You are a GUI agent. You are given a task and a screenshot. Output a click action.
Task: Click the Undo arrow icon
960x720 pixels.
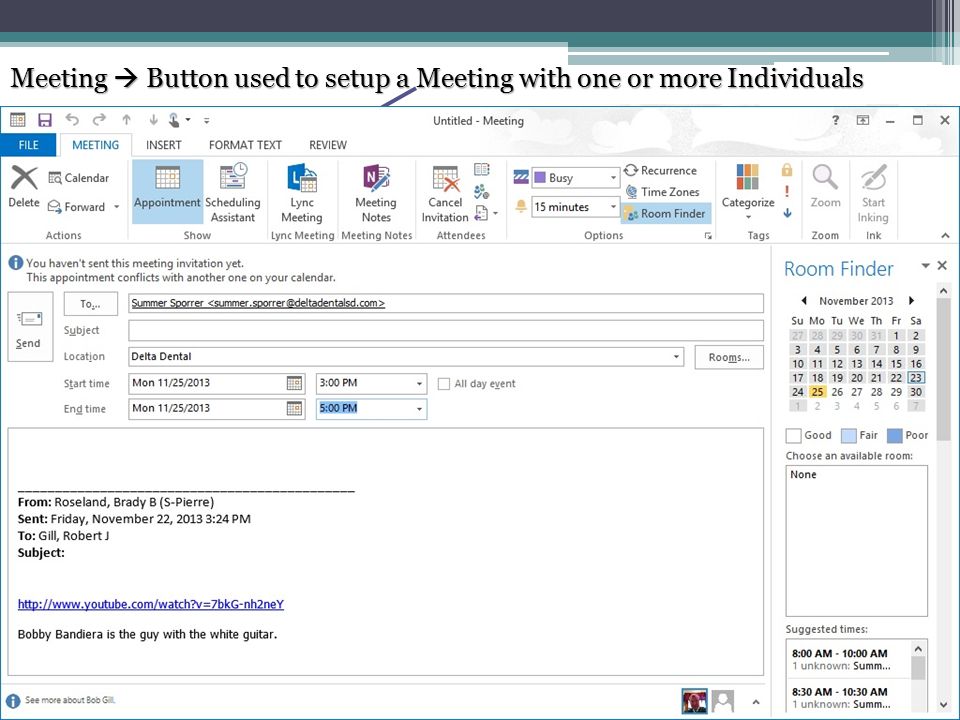72,119
